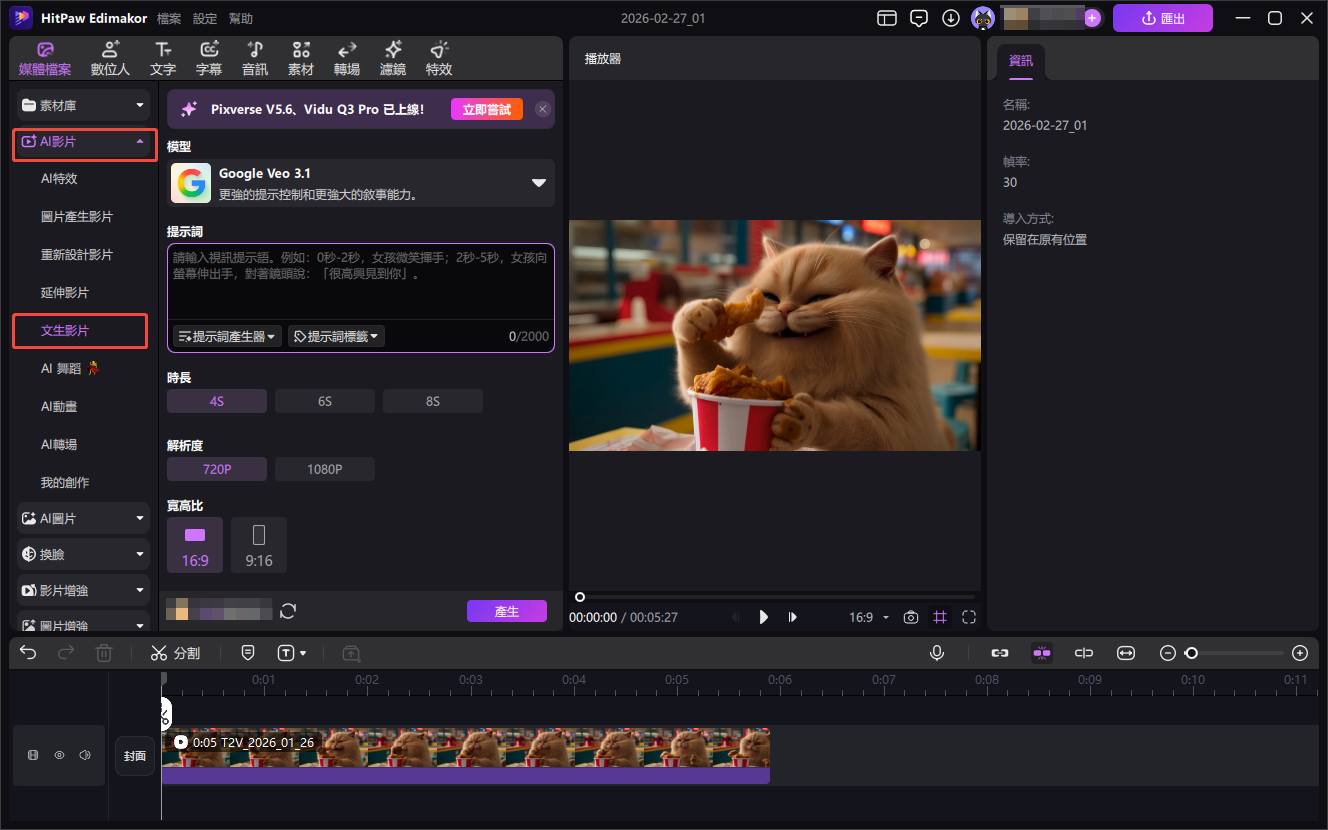Switch to the 字幕 subtitles tab
The image size is (1328, 830).
point(209,58)
